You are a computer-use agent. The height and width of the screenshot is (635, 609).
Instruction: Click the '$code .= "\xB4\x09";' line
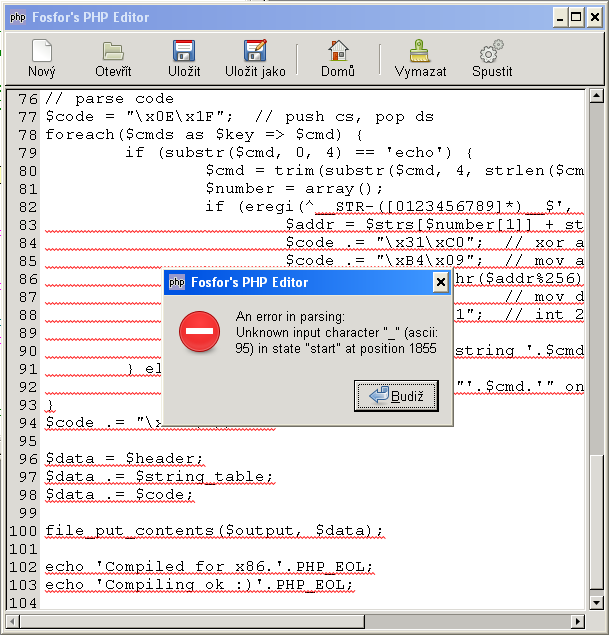click(x=384, y=260)
